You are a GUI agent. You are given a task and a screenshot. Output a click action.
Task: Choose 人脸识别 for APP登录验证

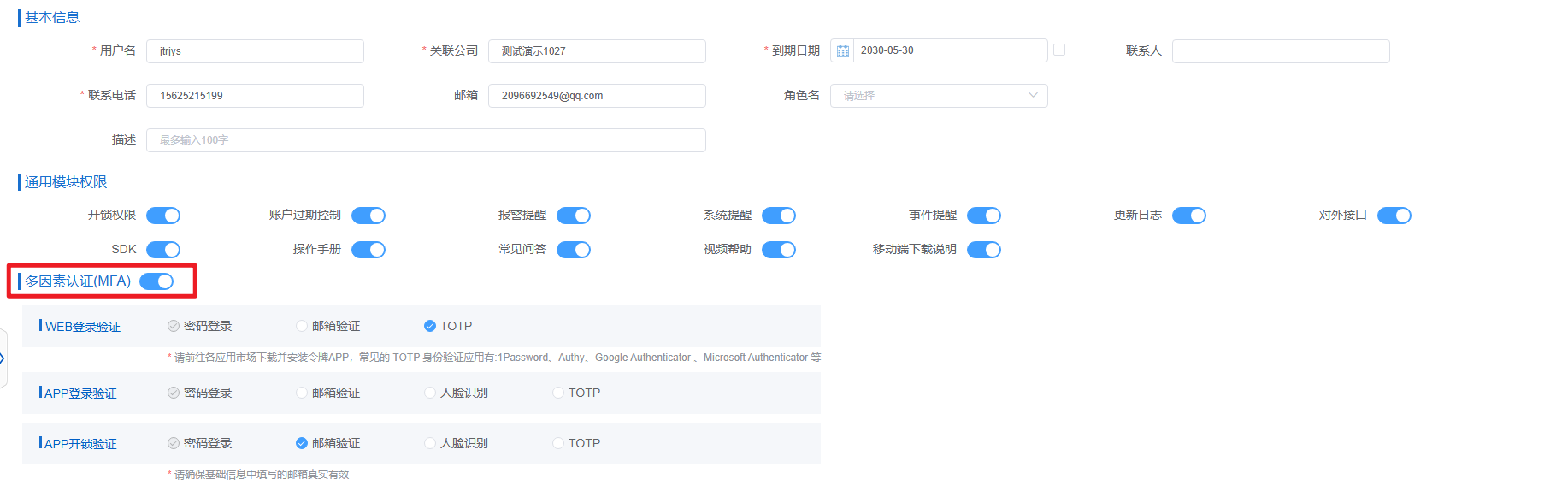pos(430,393)
